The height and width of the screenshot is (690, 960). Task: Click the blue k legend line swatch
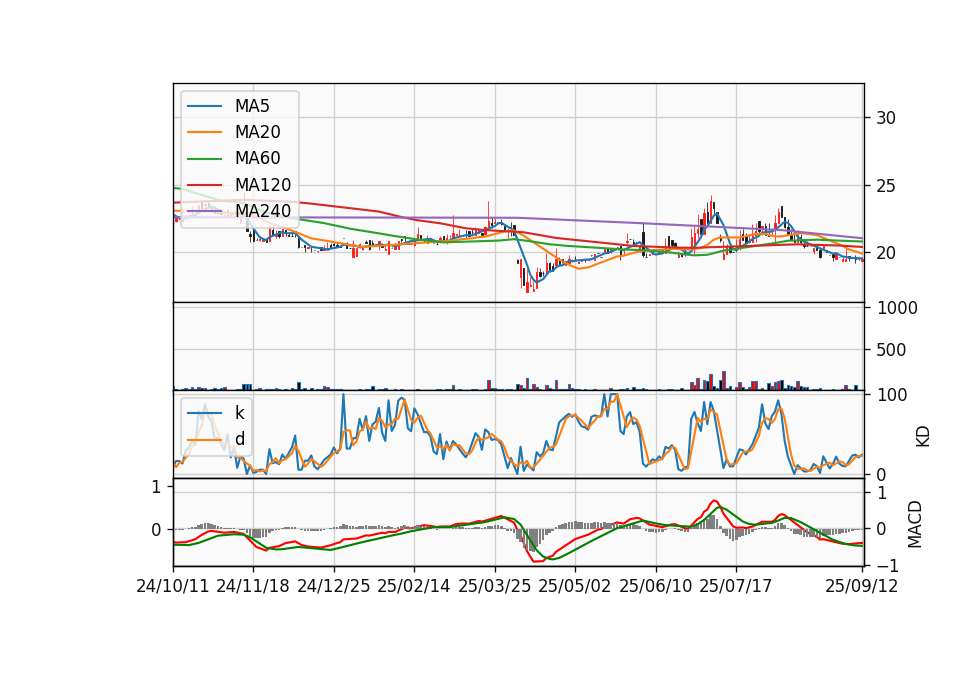point(204,413)
